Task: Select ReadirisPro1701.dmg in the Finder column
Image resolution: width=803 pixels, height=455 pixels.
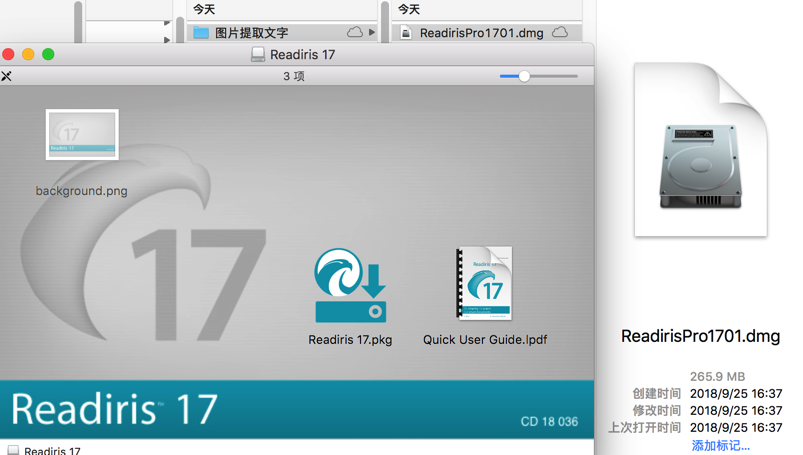Action: click(487, 33)
